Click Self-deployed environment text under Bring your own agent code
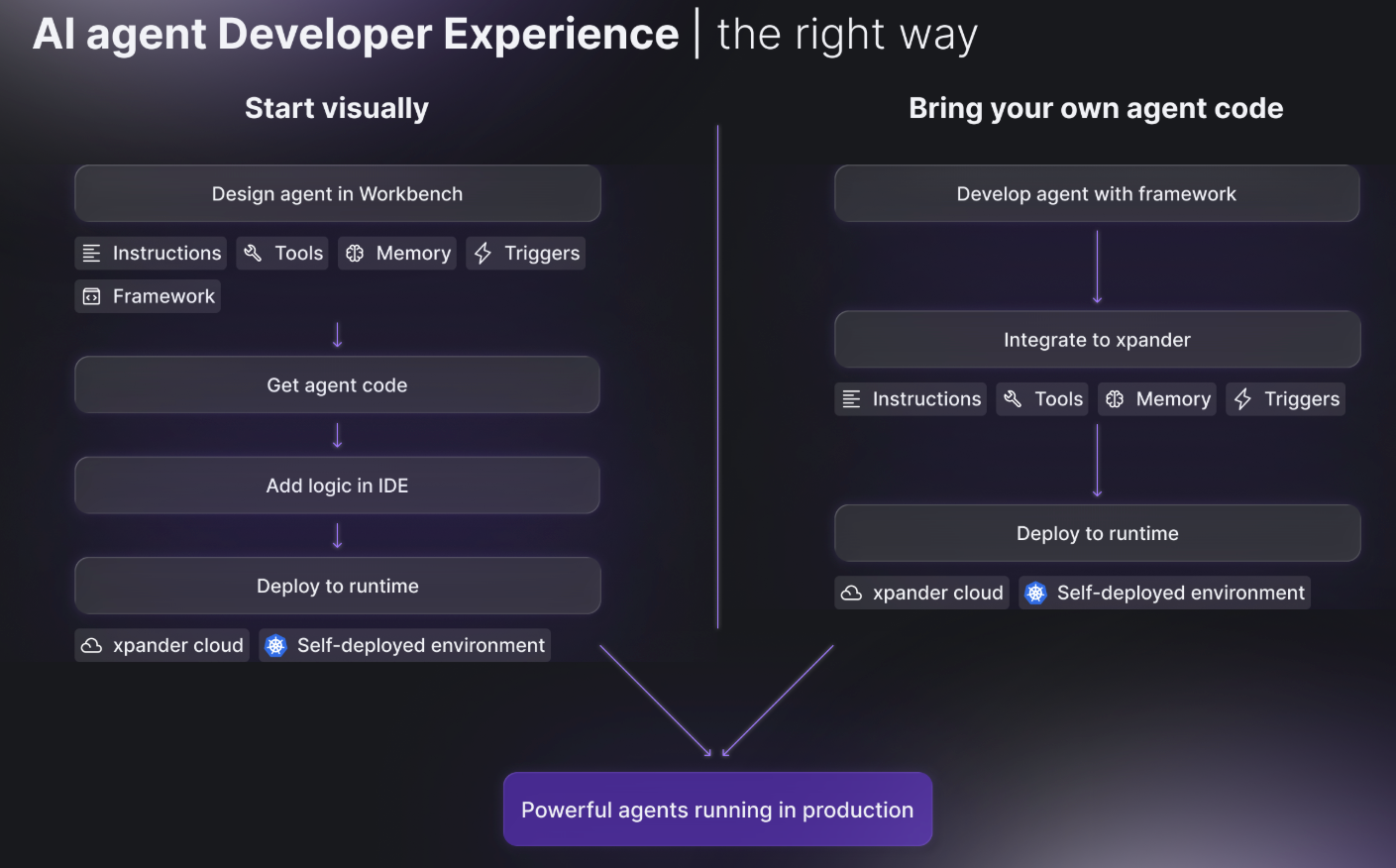1396x868 pixels. point(1181,594)
